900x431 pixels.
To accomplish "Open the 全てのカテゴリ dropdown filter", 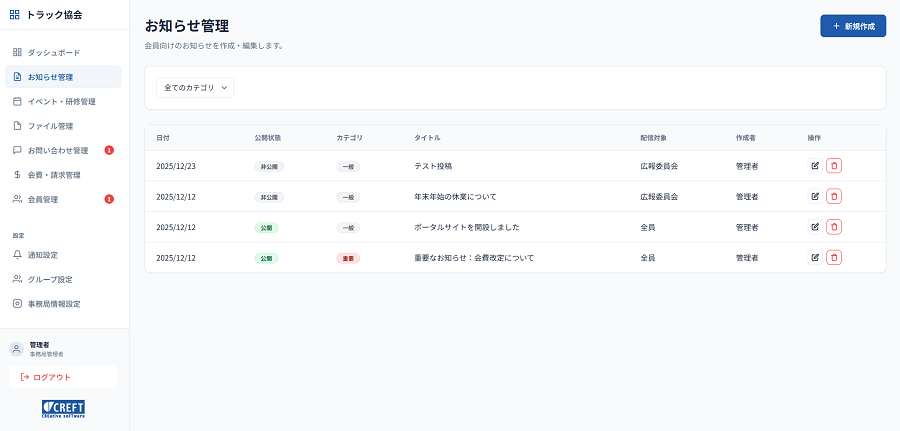I will (195, 88).
